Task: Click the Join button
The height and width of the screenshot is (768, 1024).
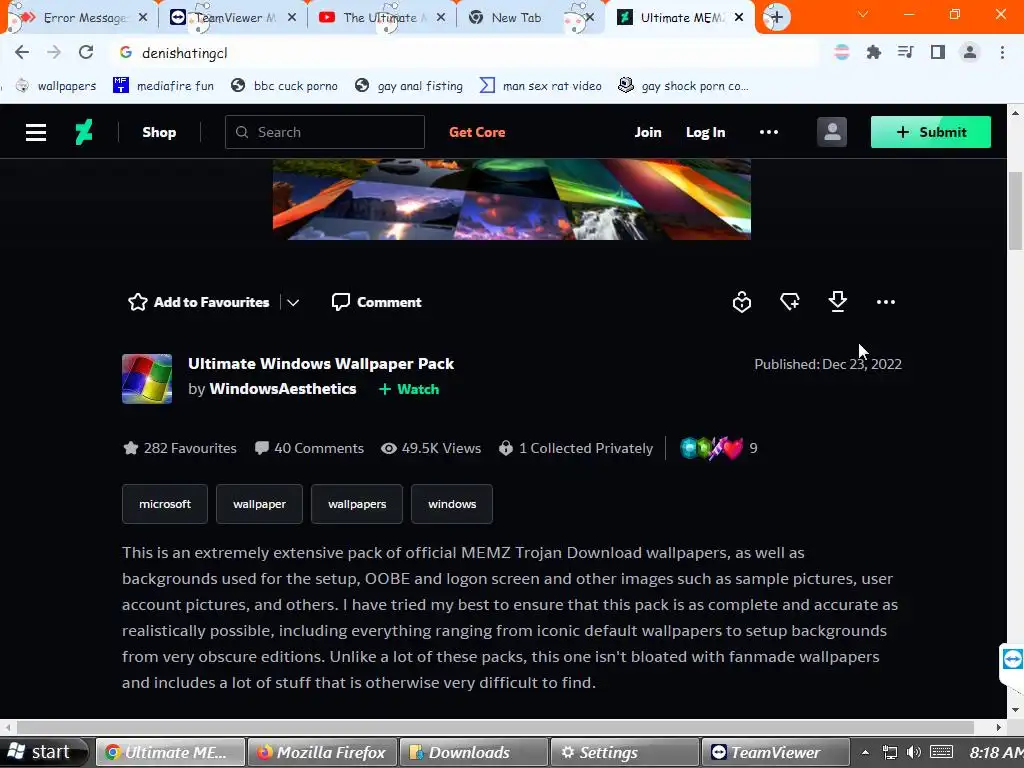Action: coord(648,132)
